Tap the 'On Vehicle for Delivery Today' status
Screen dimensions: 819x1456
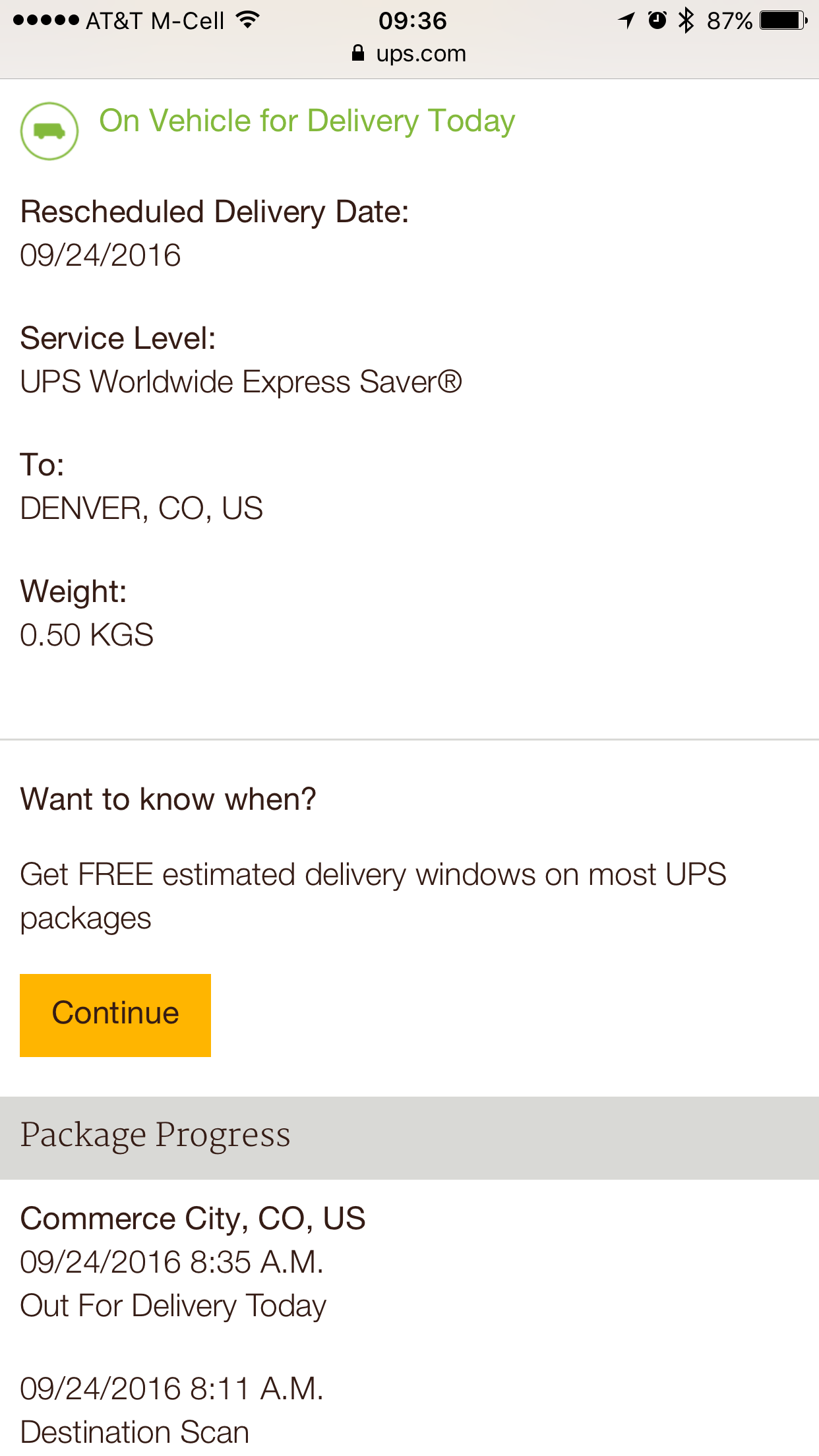click(307, 121)
